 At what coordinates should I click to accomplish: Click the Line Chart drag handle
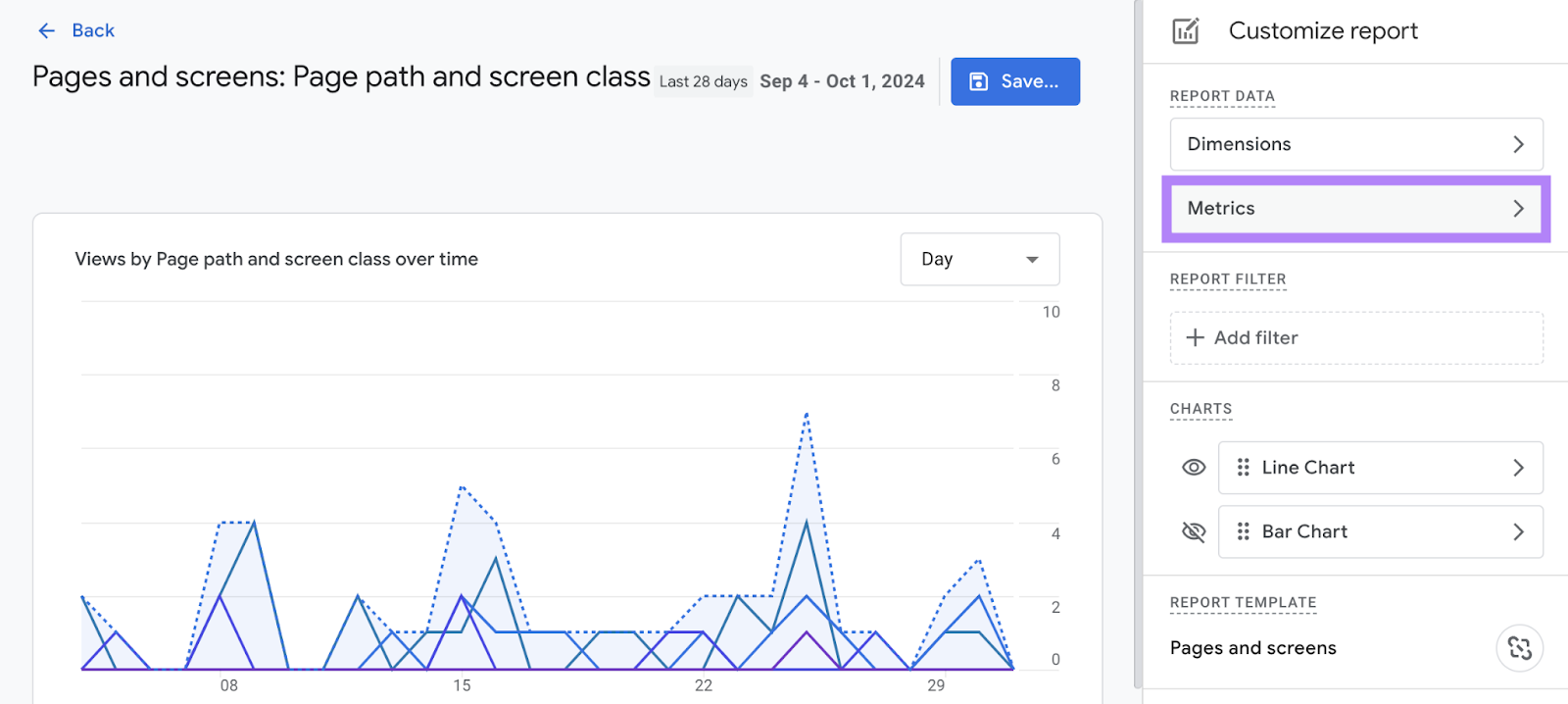pyautogui.click(x=1243, y=468)
